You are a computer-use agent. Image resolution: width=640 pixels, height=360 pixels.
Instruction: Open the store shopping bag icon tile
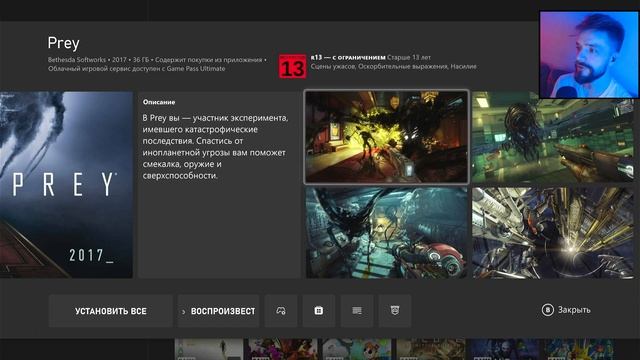coord(319,311)
